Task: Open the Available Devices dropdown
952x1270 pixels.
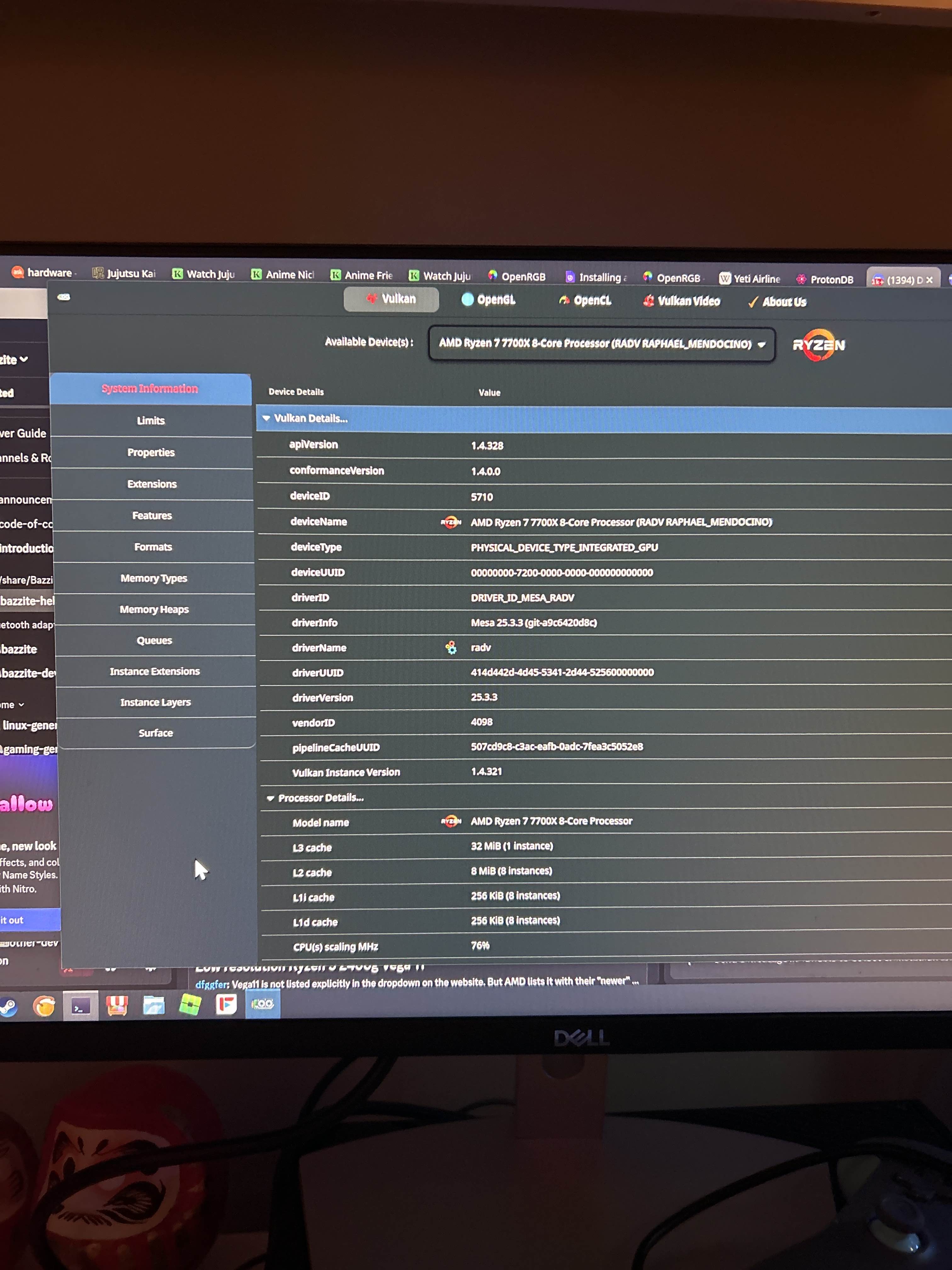Action: pos(601,344)
